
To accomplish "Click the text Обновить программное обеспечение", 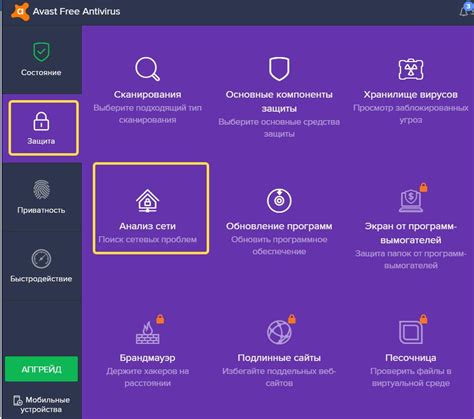I will (x=279, y=245).
